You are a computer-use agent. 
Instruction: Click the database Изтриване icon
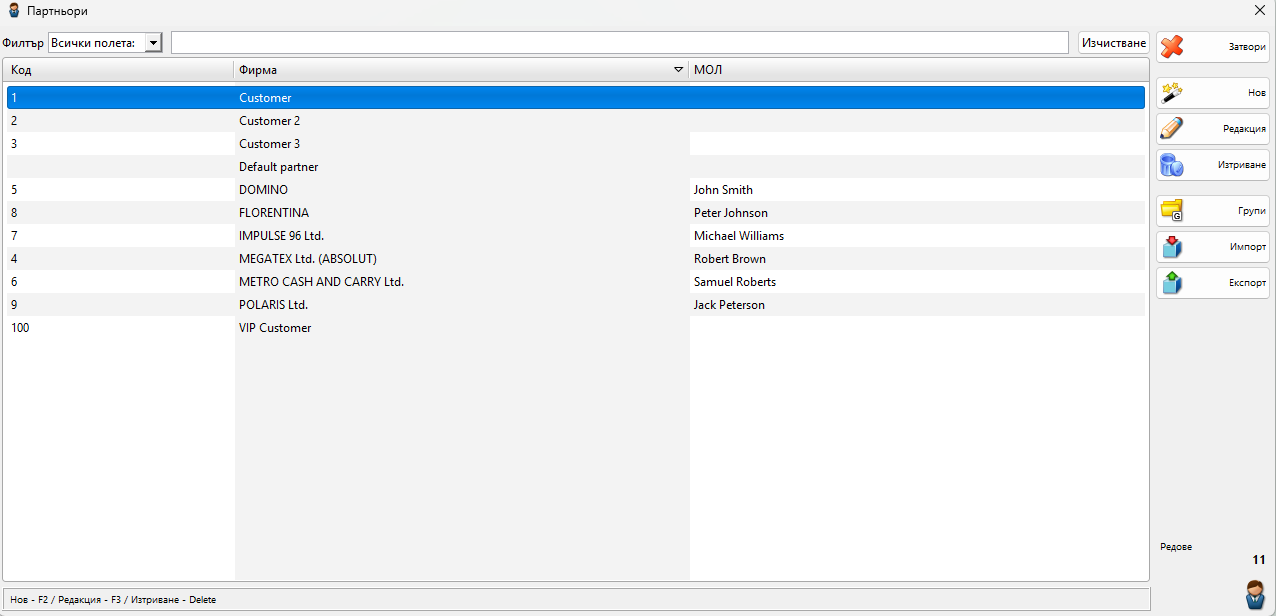(1172, 165)
